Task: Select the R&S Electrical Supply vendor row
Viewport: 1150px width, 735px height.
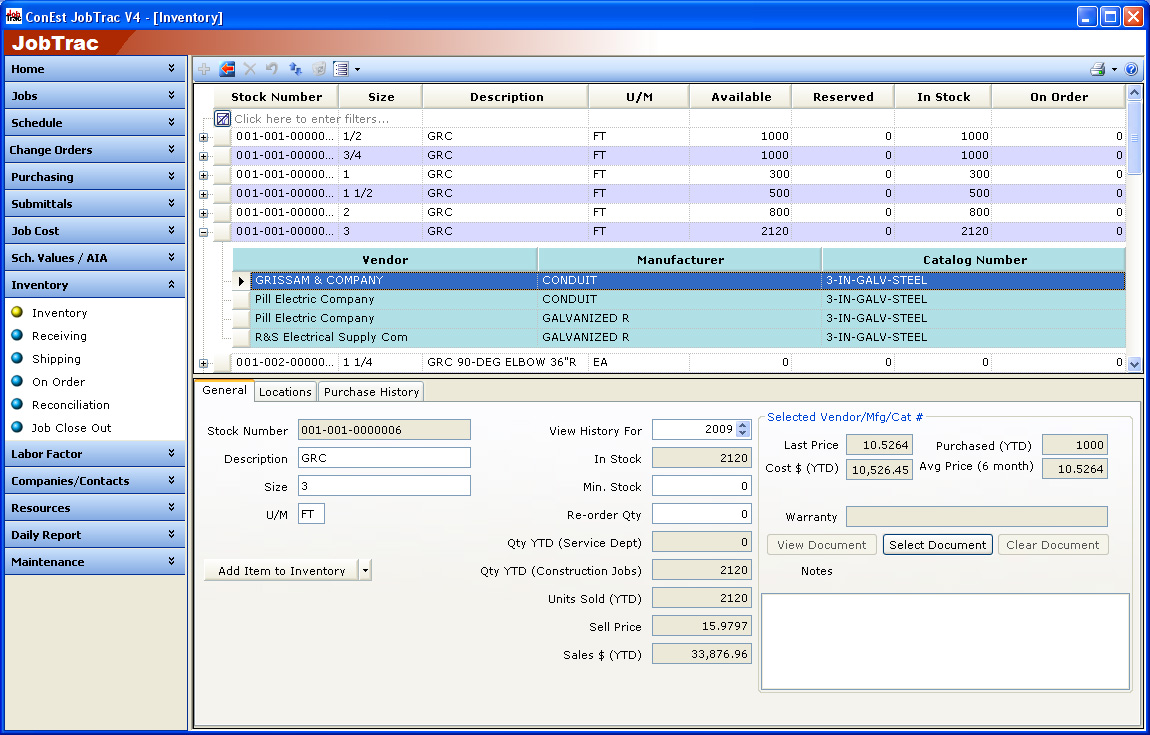Action: tap(331, 337)
